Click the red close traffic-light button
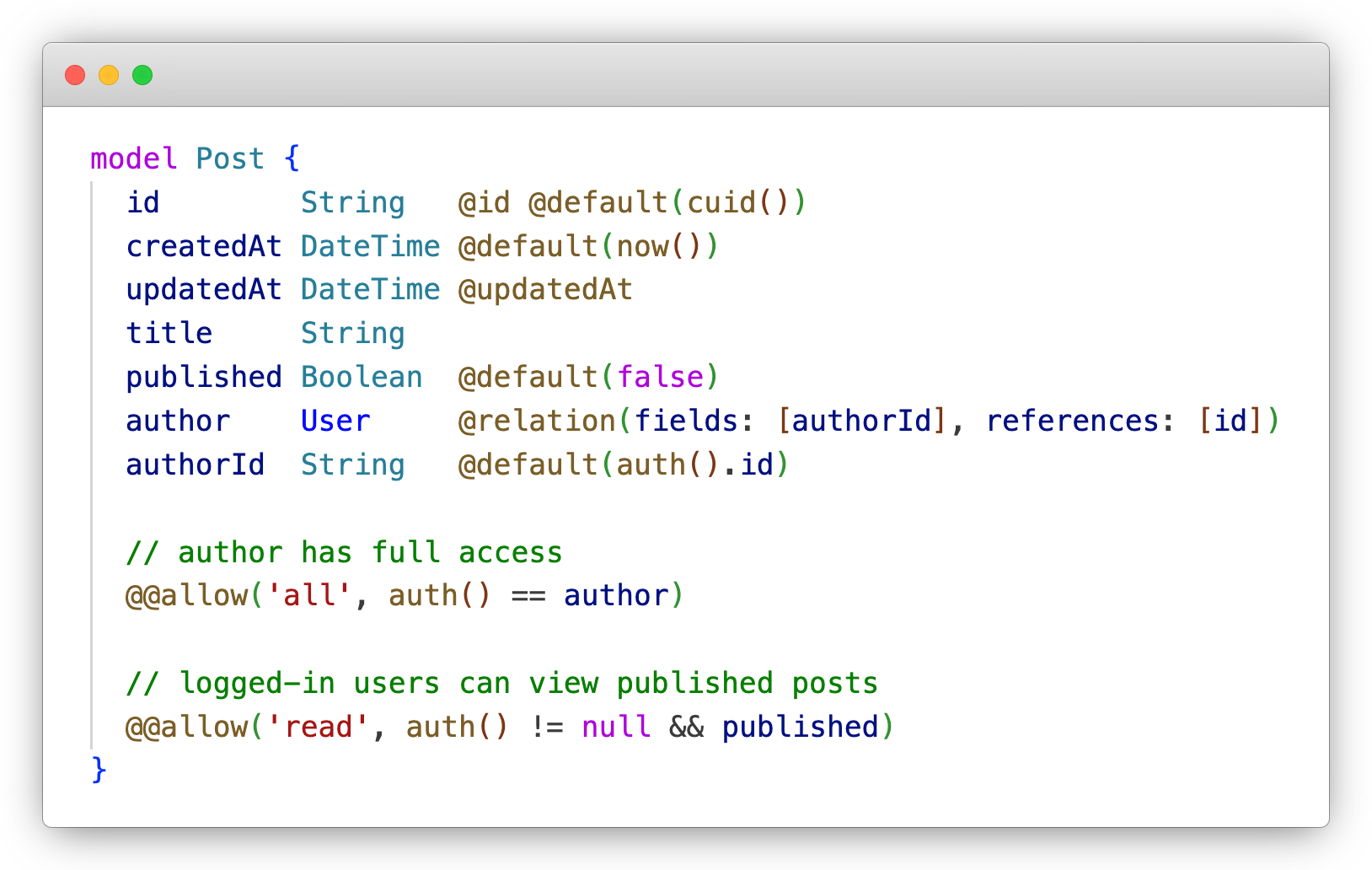This screenshot has height=870, width=1372. click(75, 75)
